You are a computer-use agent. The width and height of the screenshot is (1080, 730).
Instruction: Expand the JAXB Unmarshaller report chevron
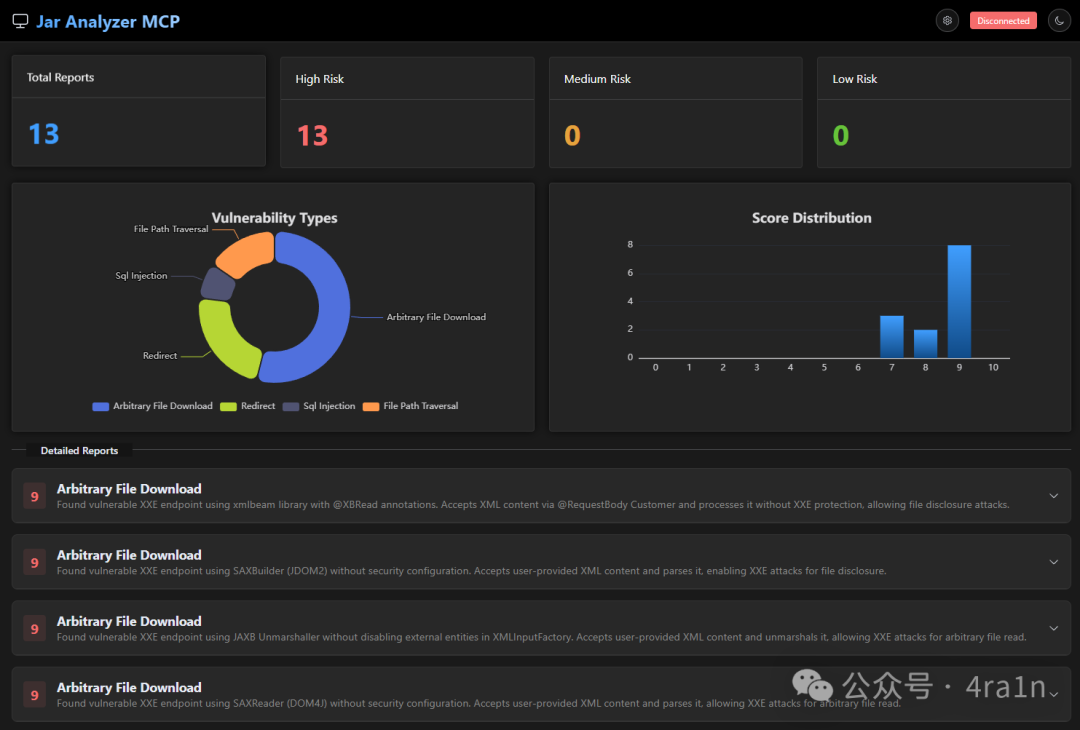[1053, 628]
